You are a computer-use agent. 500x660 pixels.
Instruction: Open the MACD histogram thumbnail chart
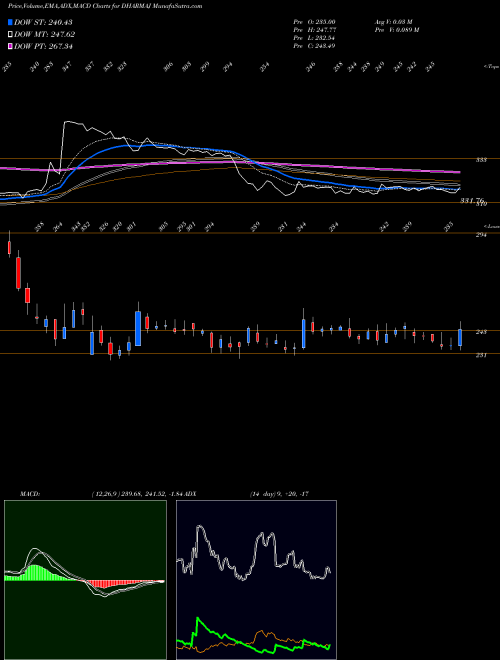tap(85, 580)
